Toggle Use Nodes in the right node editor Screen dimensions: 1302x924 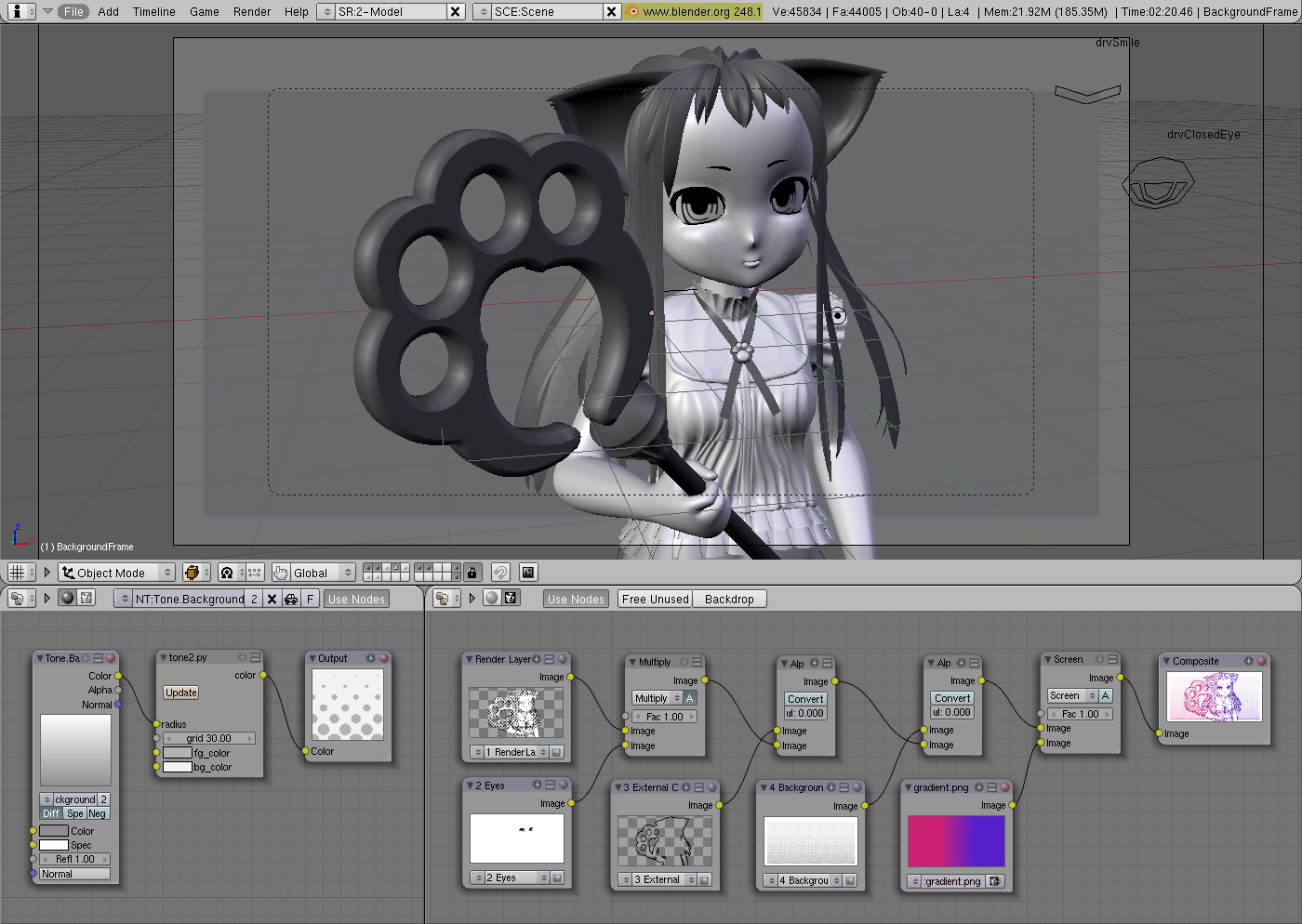(x=576, y=600)
